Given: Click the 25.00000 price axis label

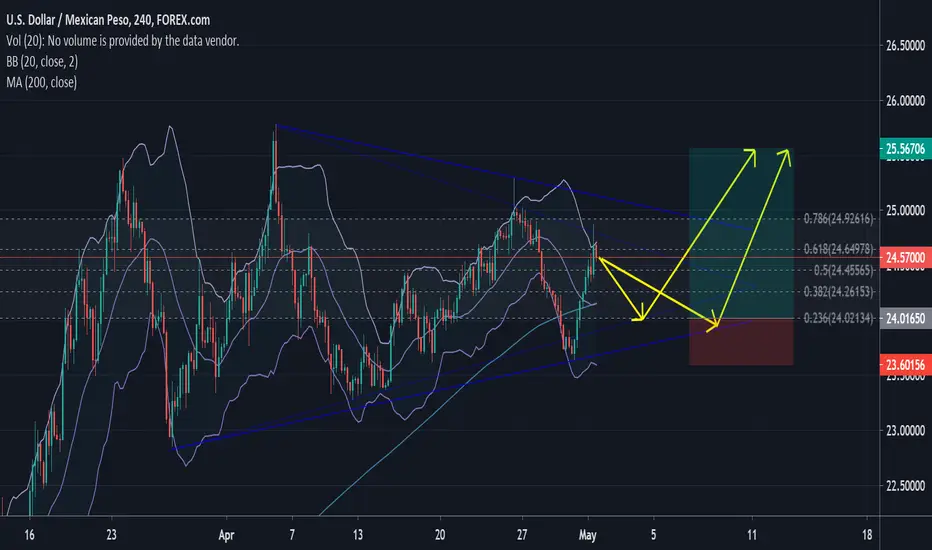Looking at the screenshot, I should [905, 210].
